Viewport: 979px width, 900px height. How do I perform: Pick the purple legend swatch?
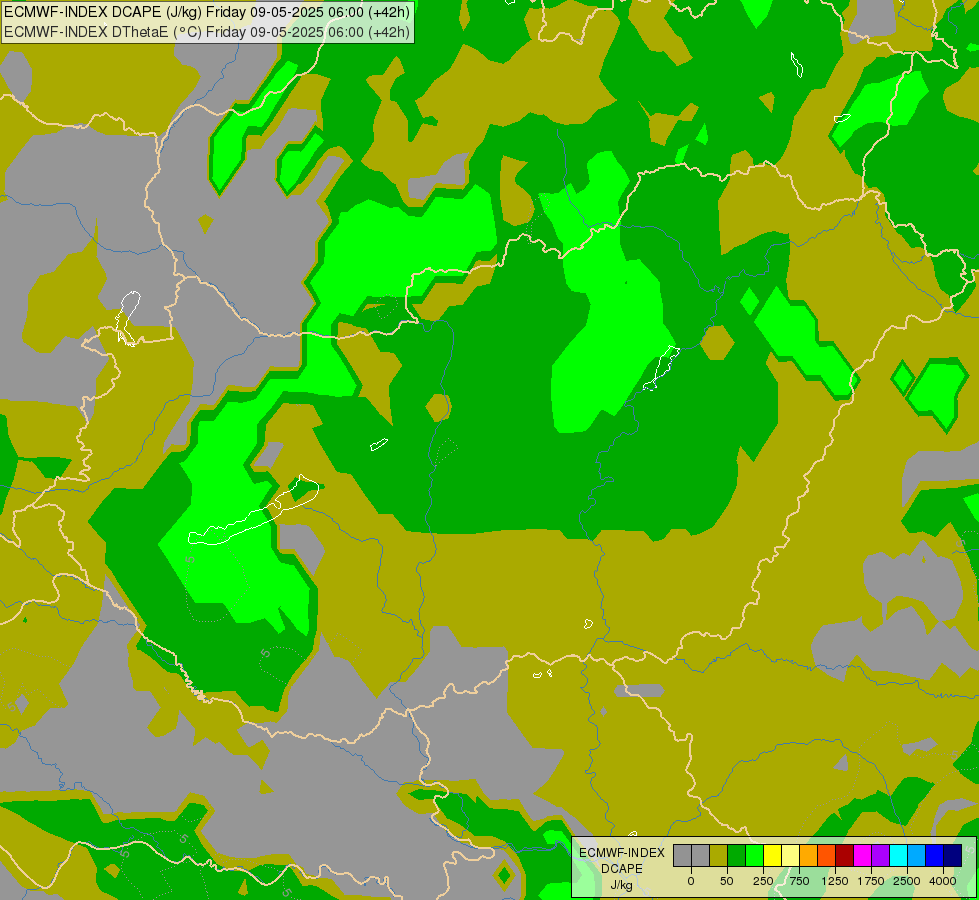(880, 855)
